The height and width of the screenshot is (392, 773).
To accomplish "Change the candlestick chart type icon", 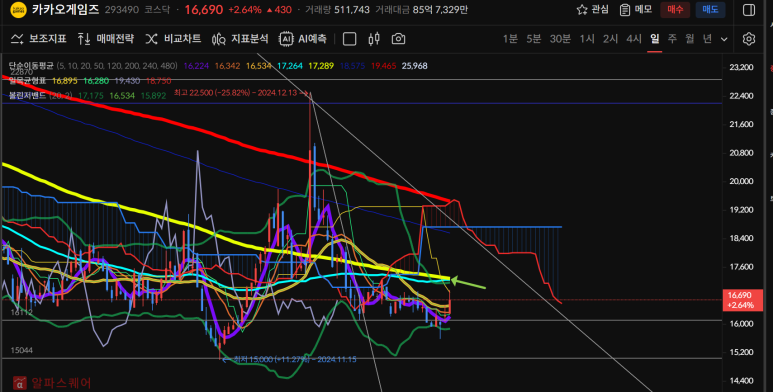I will pyautogui.click(x=374, y=38).
